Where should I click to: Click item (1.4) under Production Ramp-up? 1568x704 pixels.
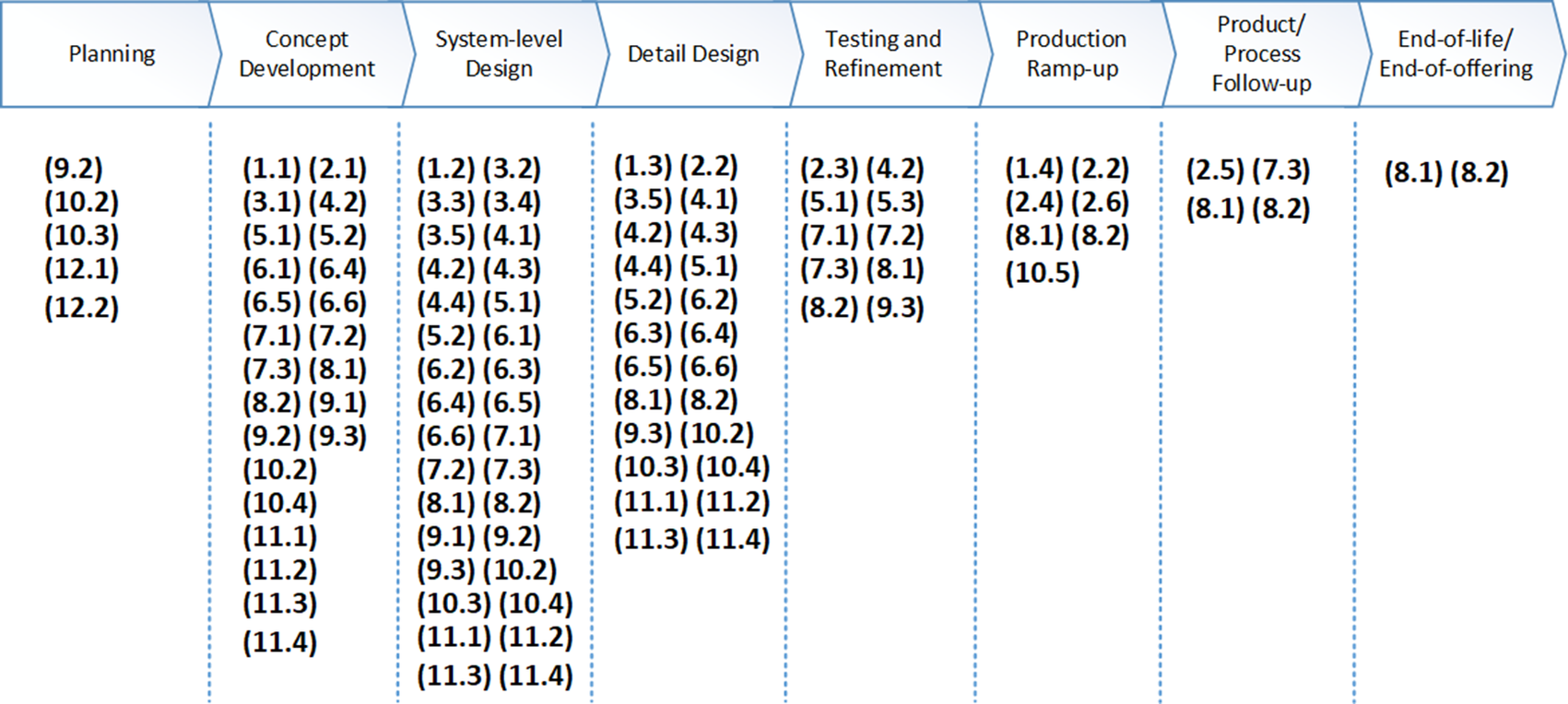1034,170
